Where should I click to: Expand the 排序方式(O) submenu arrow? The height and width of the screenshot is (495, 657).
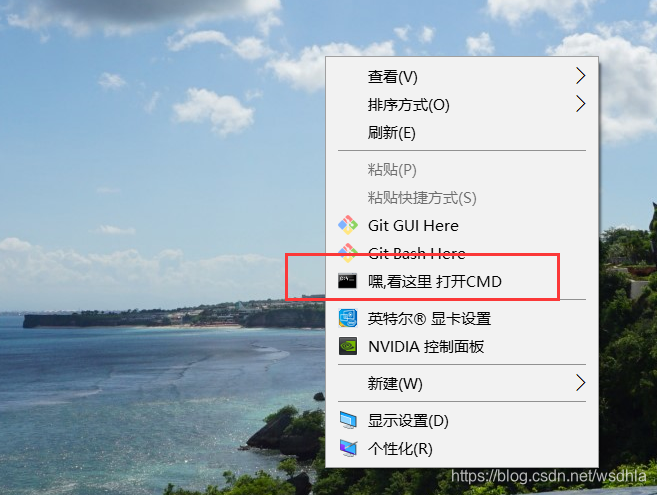pyautogui.click(x=580, y=104)
